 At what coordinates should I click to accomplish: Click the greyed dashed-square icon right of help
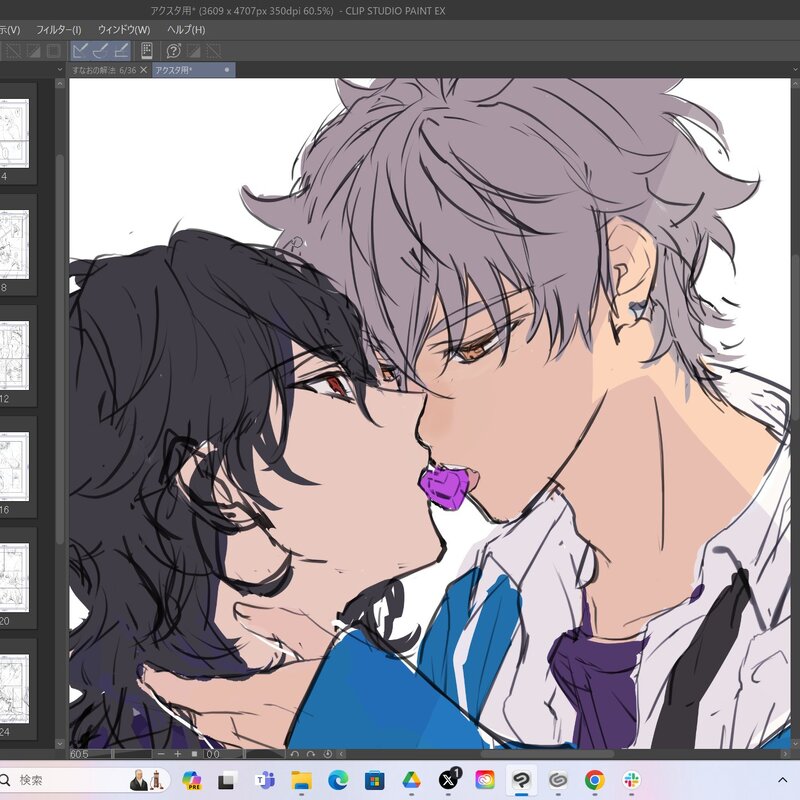click(213, 51)
